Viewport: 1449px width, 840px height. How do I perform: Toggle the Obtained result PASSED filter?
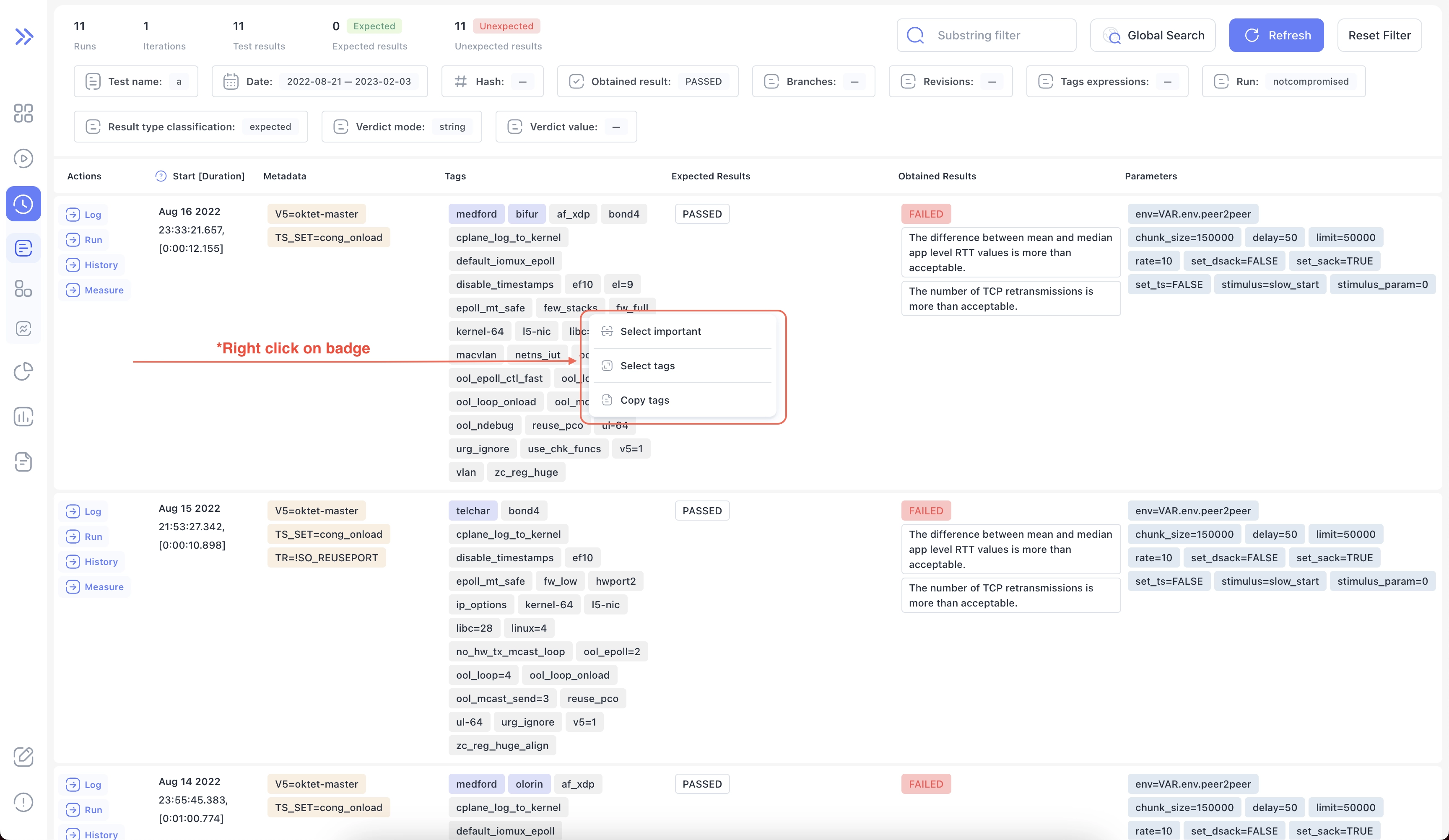pyautogui.click(x=703, y=81)
